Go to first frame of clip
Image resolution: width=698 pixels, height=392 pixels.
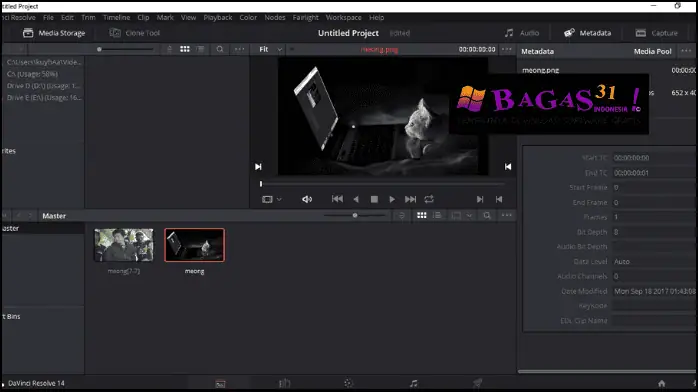pos(337,199)
